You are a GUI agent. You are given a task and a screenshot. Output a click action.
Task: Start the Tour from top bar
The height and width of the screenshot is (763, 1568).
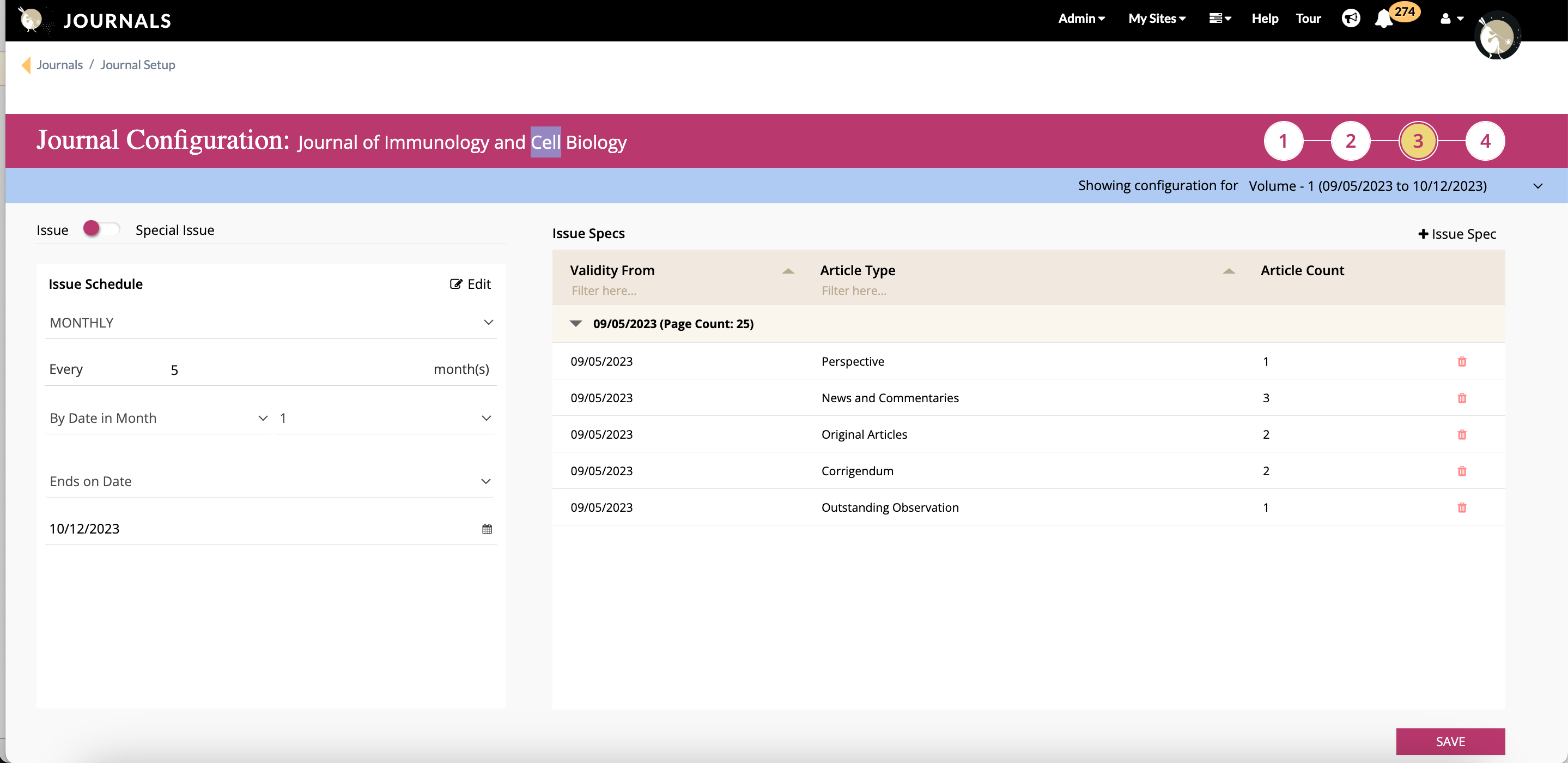pyautogui.click(x=1308, y=19)
